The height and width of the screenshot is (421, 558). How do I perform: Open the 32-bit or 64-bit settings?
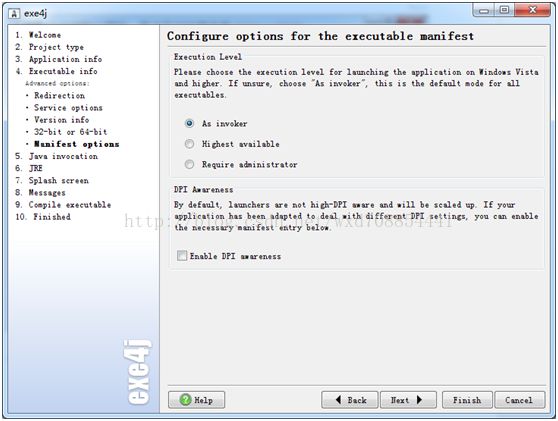pyautogui.click(x=70, y=132)
